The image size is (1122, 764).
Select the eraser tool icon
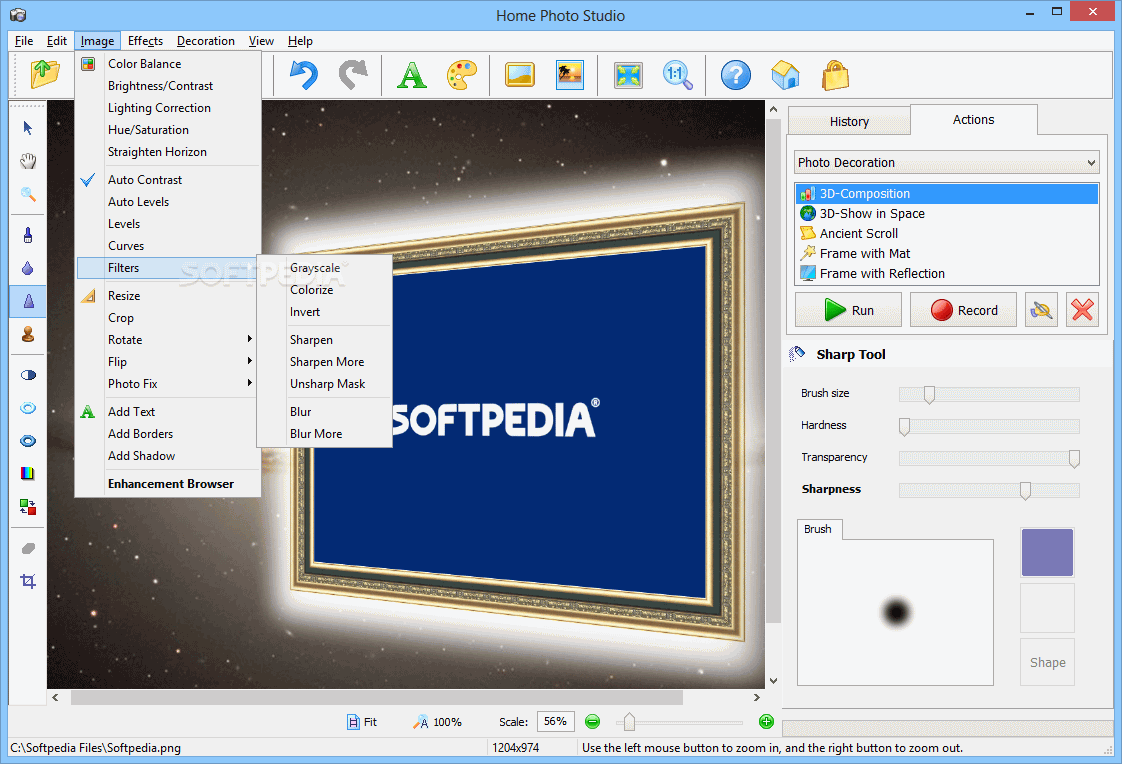click(28, 549)
